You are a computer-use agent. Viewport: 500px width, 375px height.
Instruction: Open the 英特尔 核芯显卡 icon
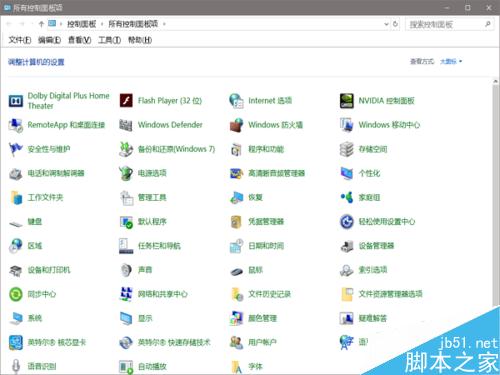pos(16,343)
